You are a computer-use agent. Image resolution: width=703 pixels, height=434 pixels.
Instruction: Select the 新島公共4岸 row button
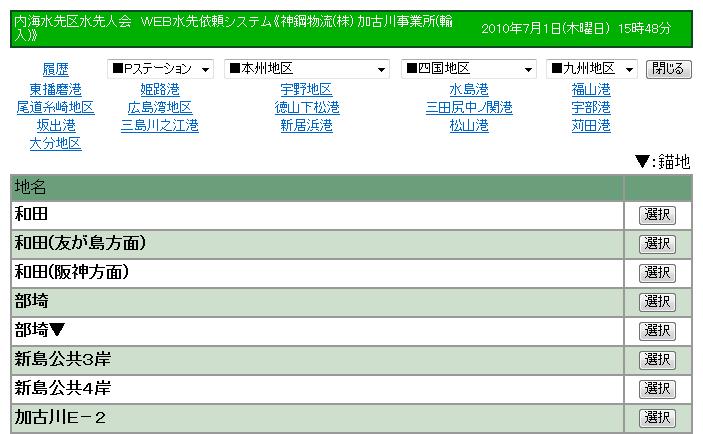point(657,389)
